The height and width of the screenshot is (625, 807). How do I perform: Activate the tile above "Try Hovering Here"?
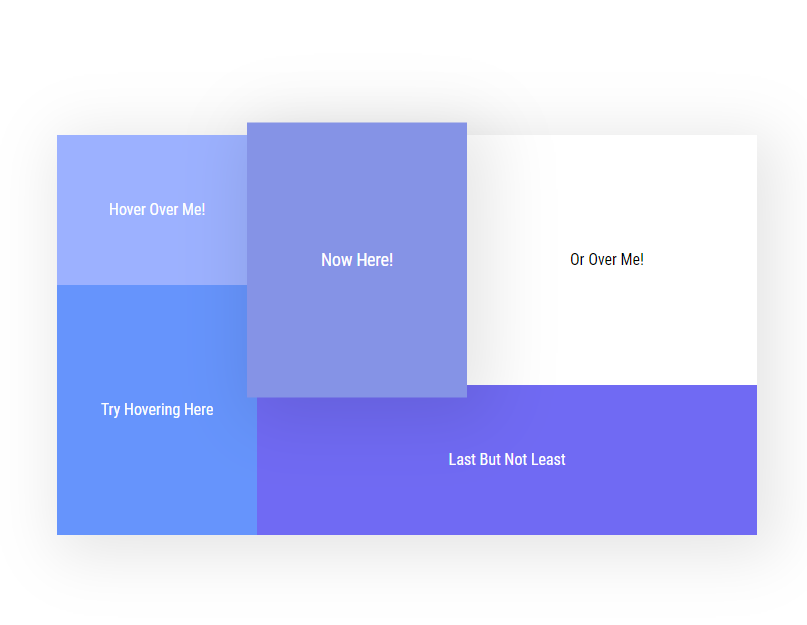[x=152, y=230]
